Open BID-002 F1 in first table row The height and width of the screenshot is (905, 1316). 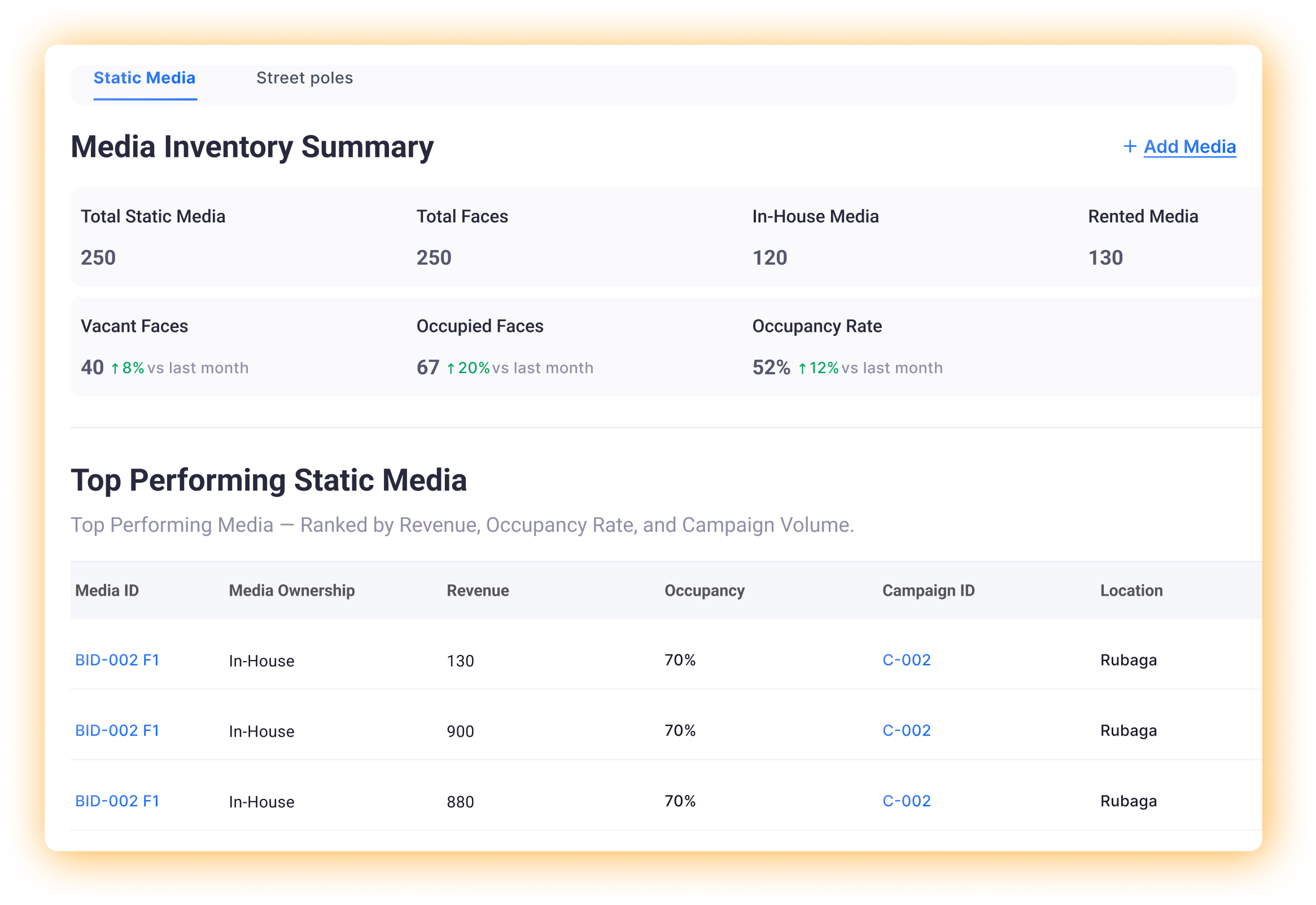click(x=117, y=660)
